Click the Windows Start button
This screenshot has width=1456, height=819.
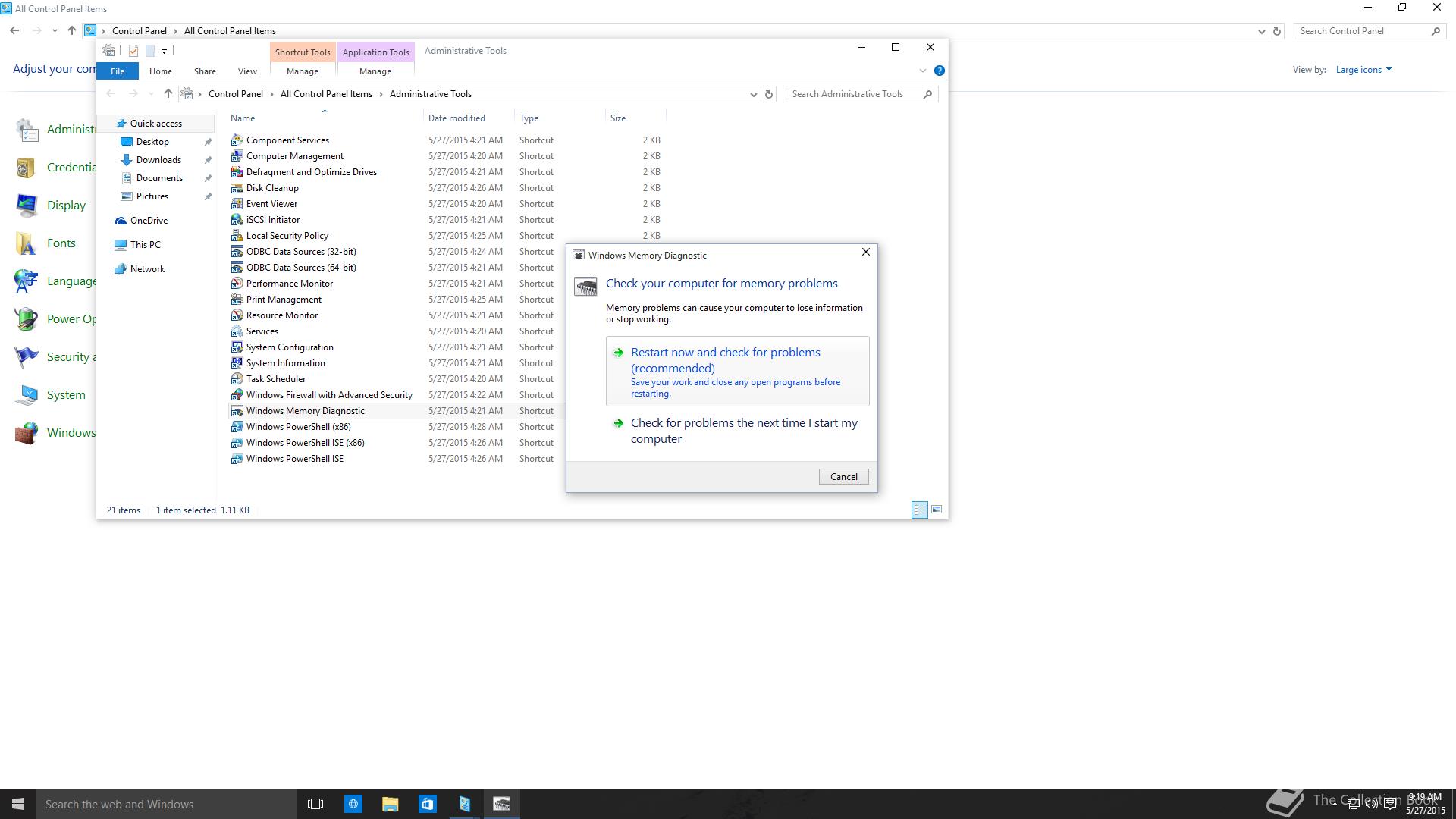coord(18,804)
